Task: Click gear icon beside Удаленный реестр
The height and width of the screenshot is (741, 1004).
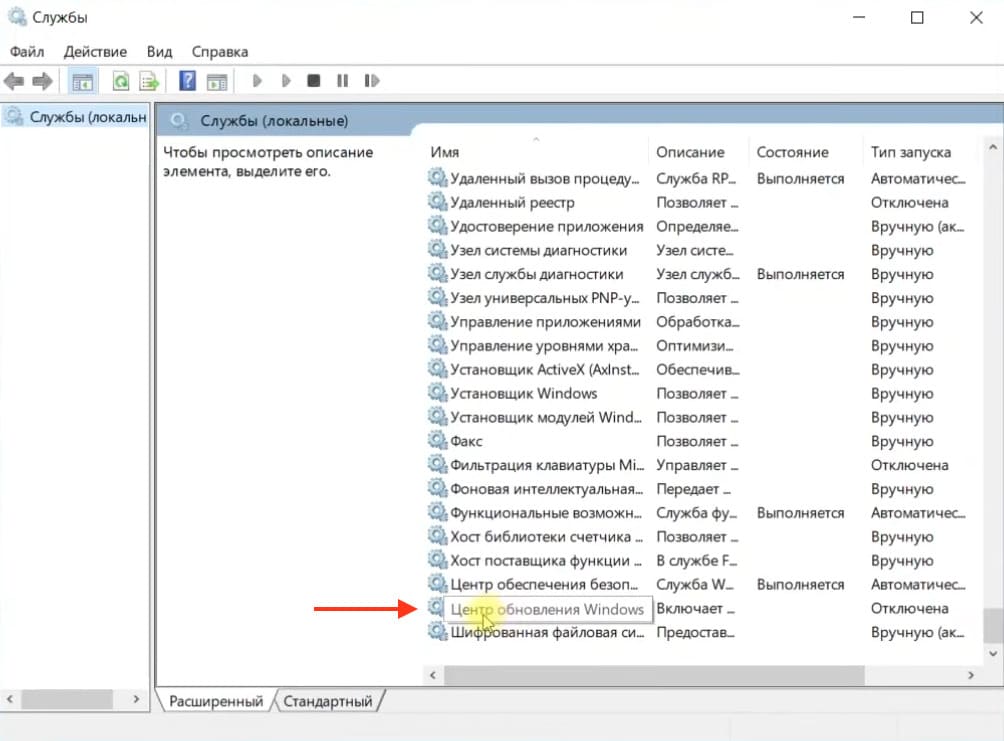Action: (437, 201)
